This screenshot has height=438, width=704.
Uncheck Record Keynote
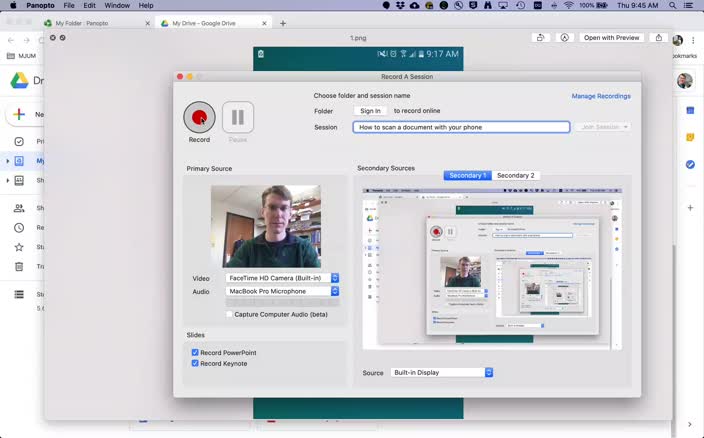click(195, 363)
